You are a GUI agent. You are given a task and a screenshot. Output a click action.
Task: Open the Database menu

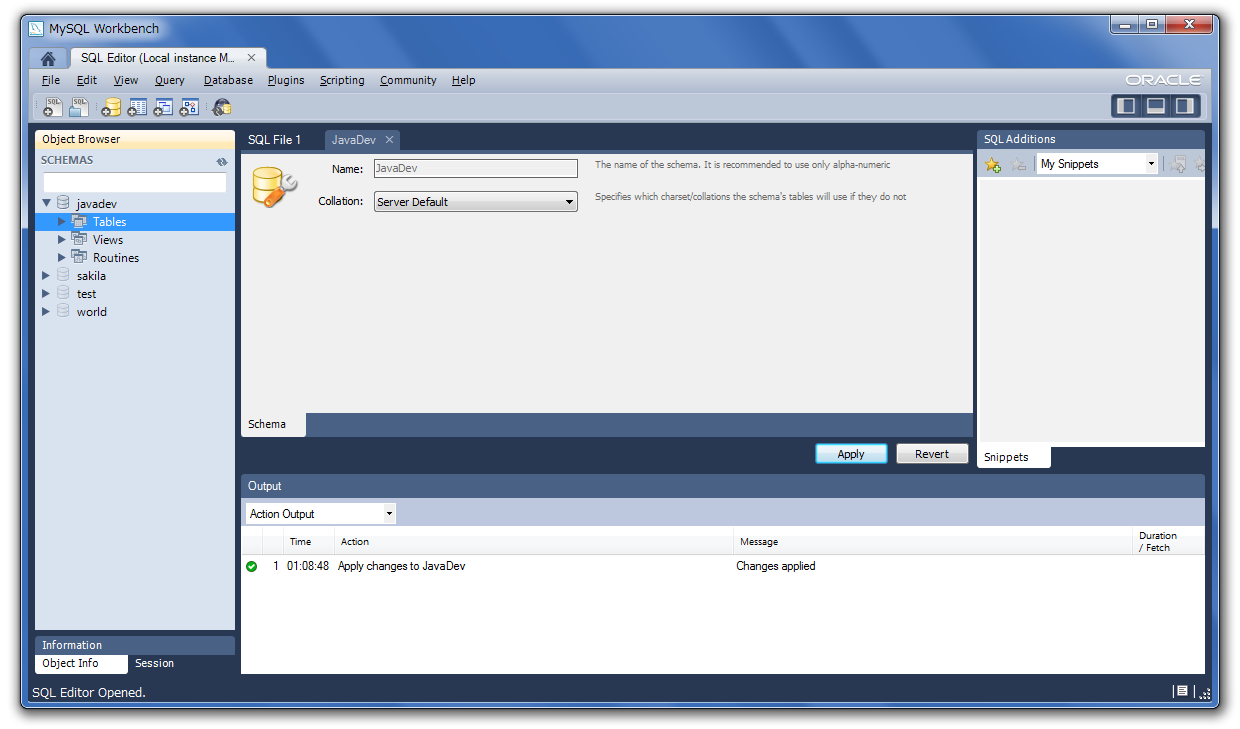(x=228, y=80)
